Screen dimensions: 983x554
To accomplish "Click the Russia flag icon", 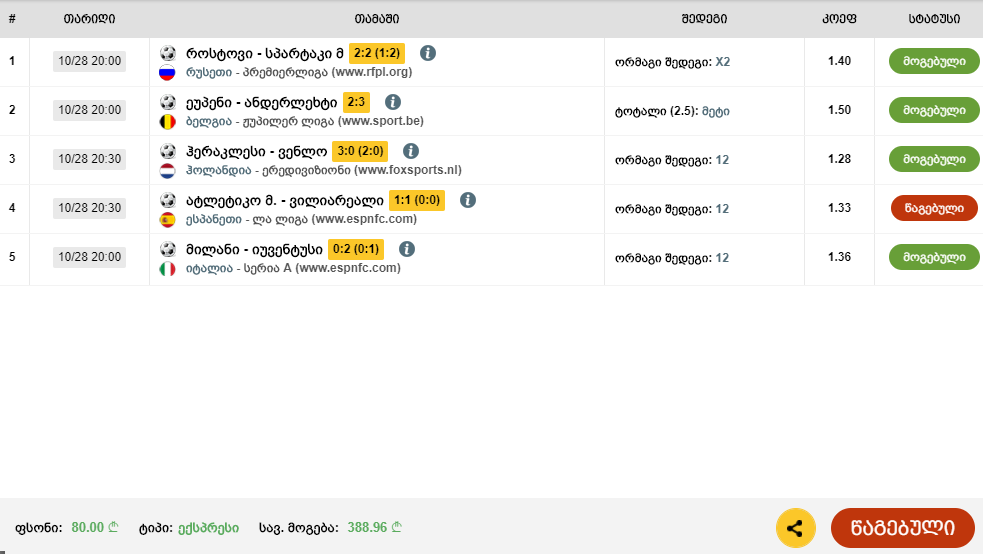I will [167, 73].
